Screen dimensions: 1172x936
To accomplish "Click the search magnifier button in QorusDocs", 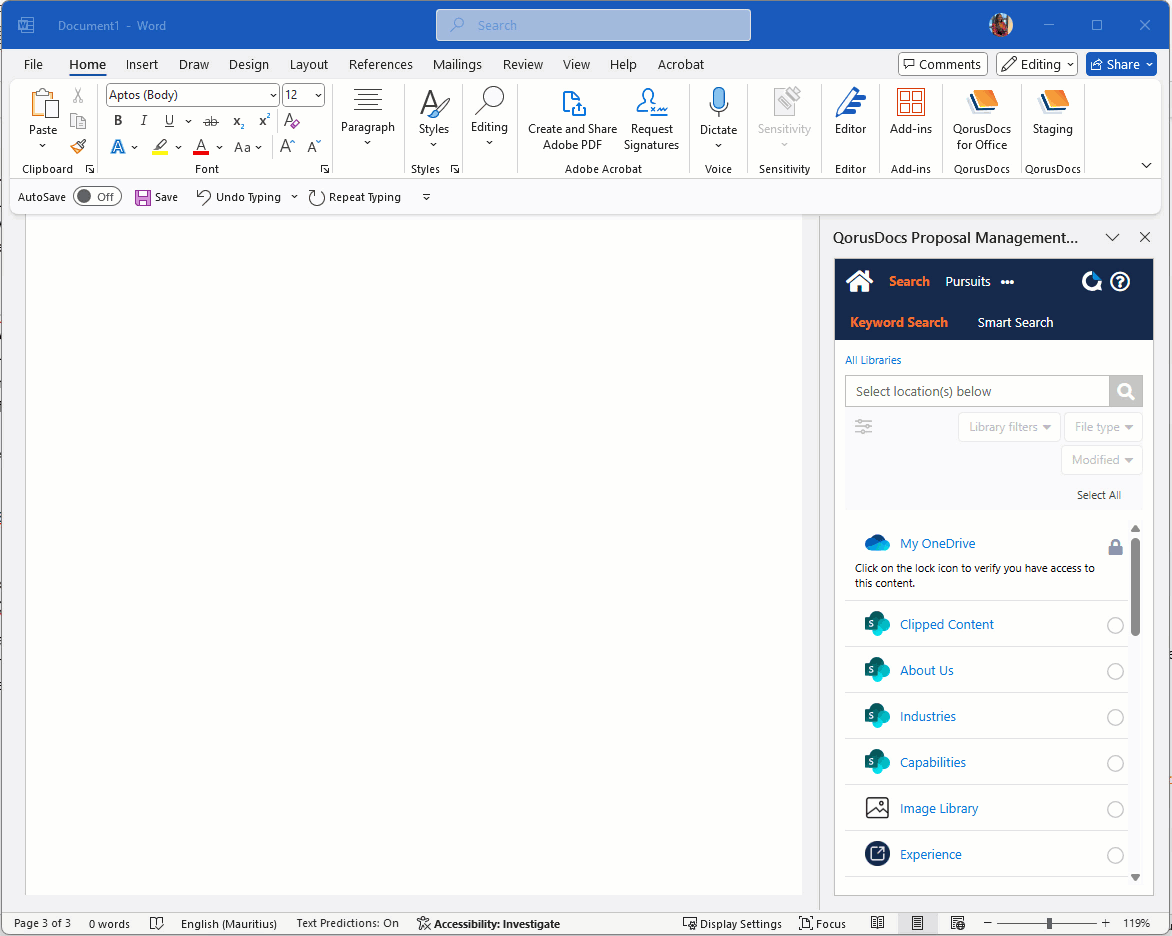I will 1126,391.
